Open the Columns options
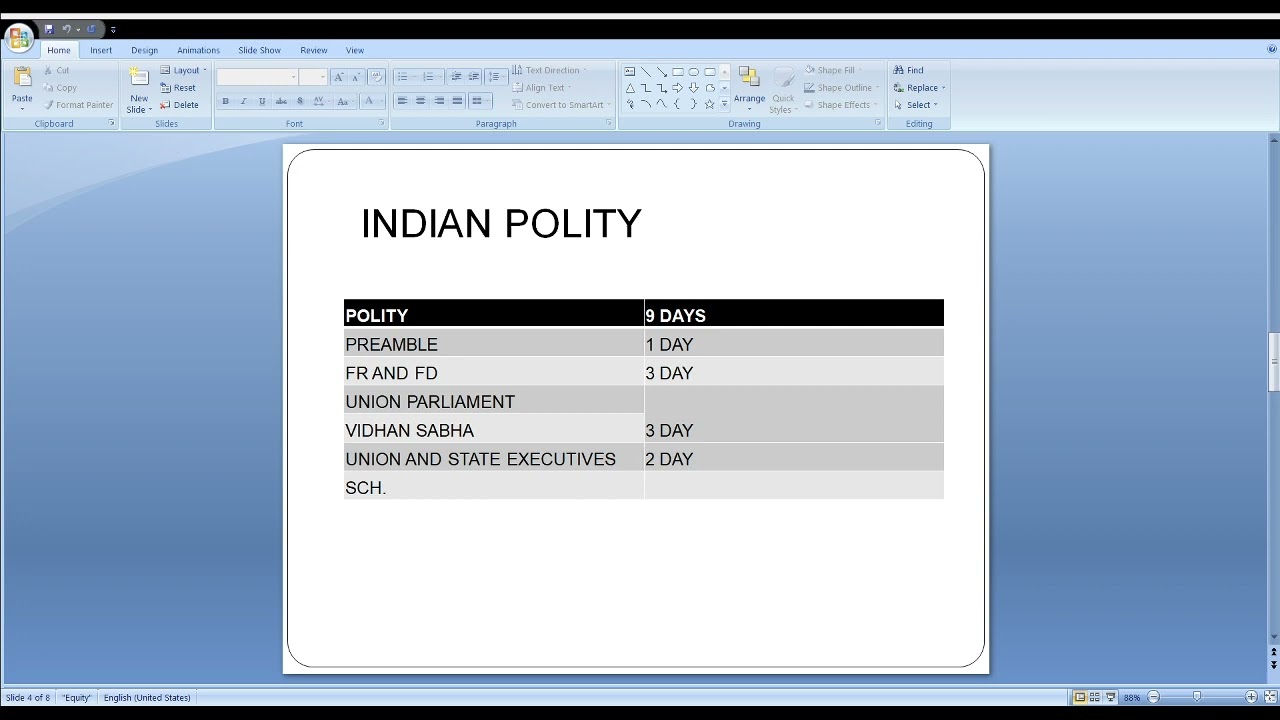Screen dimensions: 1280x720 (480, 101)
